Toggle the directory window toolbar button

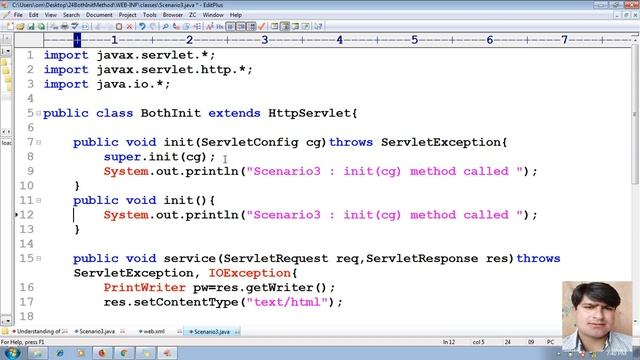(274, 26)
